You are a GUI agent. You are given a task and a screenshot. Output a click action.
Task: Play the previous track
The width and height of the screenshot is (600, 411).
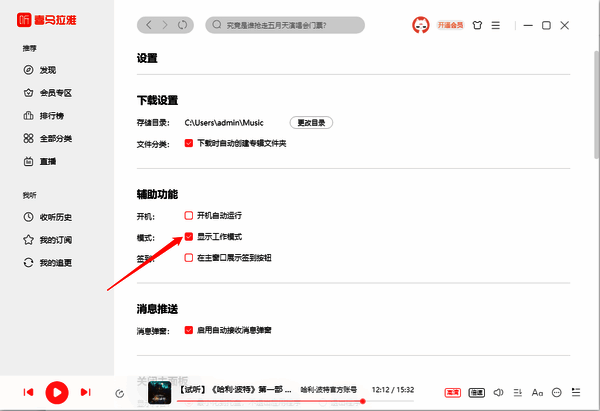pos(29,392)
